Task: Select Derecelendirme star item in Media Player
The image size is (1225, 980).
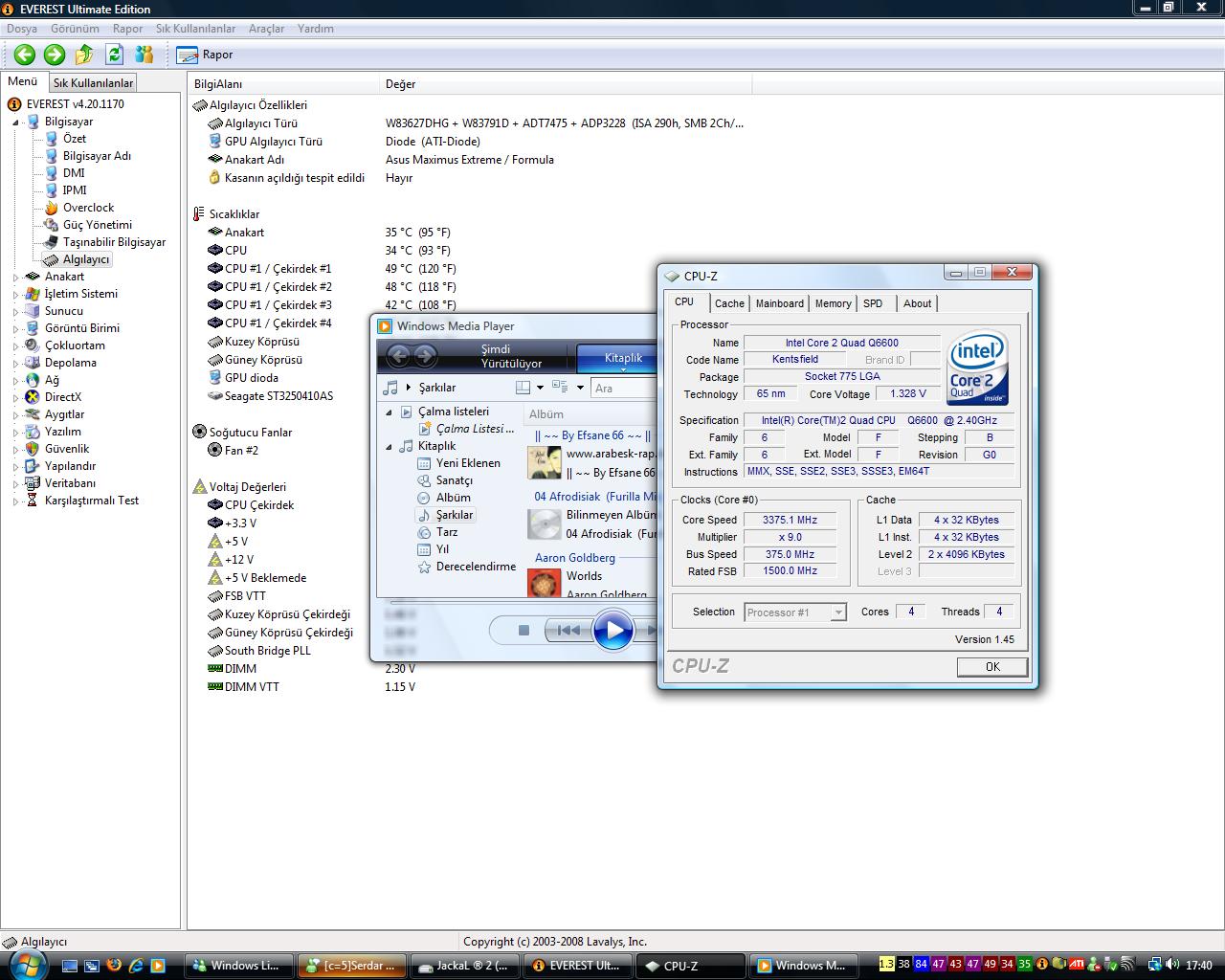Action: click(x=467, y=567)
